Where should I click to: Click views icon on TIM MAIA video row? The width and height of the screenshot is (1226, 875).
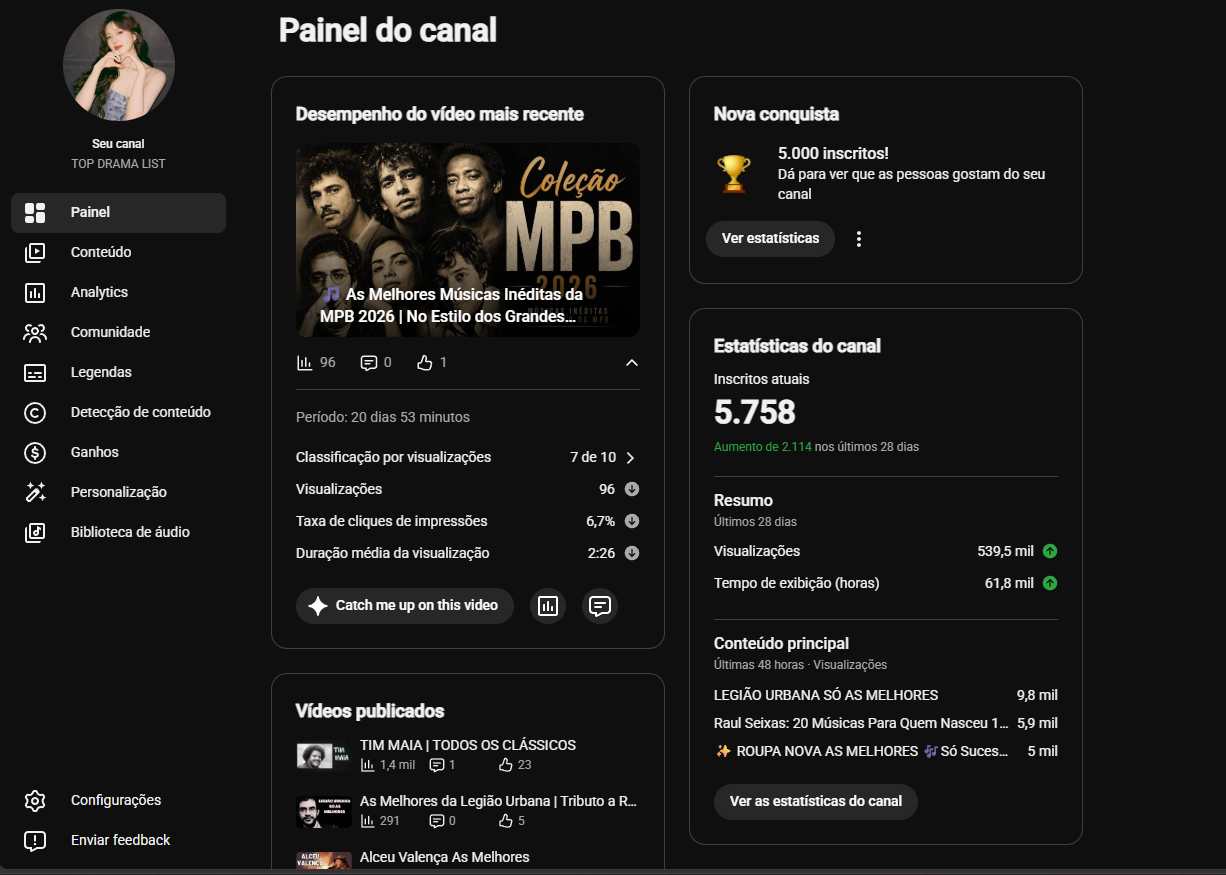click(x=367, y=765)
